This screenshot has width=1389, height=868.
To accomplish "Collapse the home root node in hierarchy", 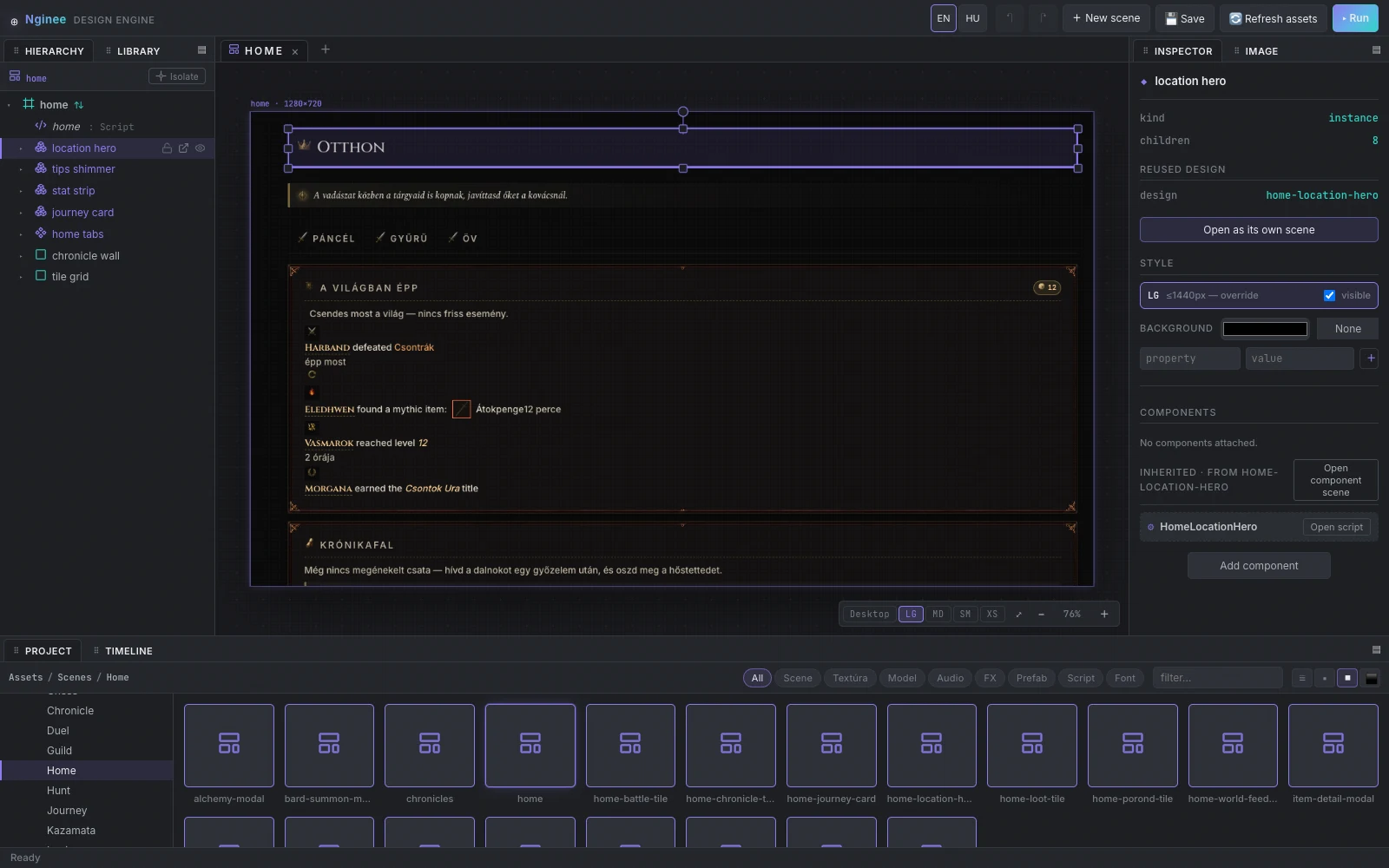I will coord(9,106).
